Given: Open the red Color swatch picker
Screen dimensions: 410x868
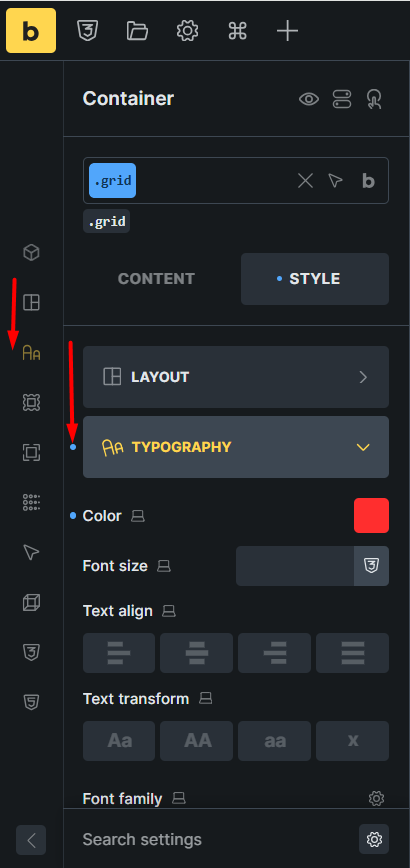Looking at the screenshot, I should (371, 515).
